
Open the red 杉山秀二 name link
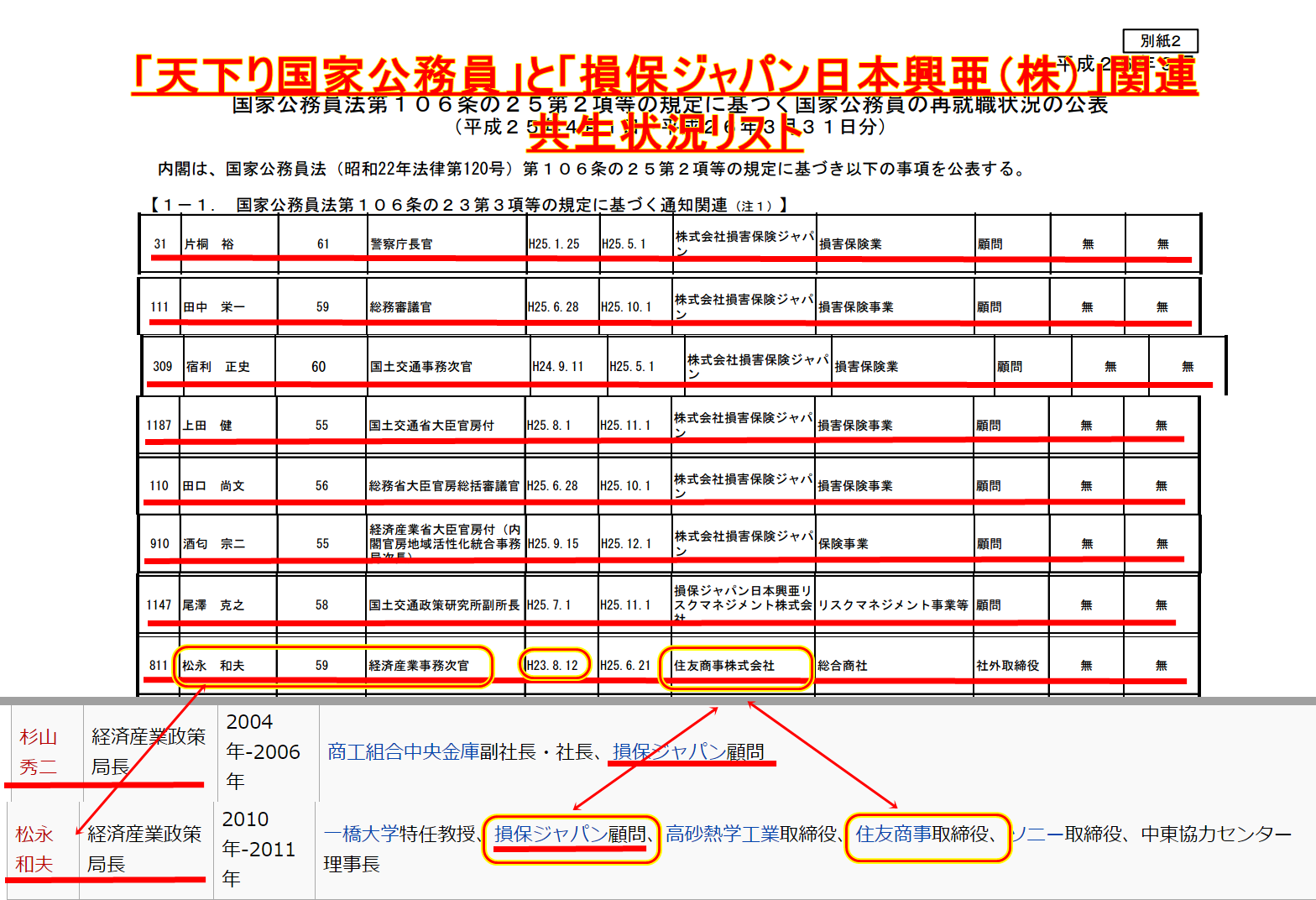click(39, 752)
